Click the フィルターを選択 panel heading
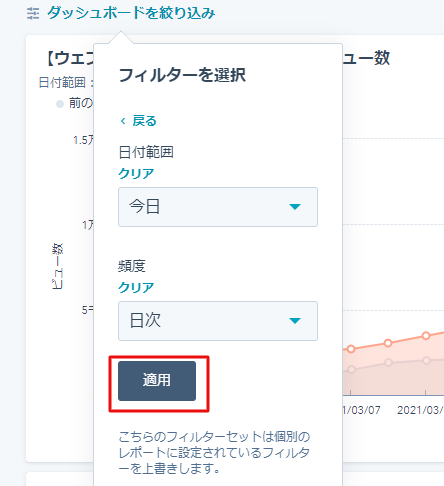Image resolution: width=444 pixels, height=486 pixels. pos(182,75)
